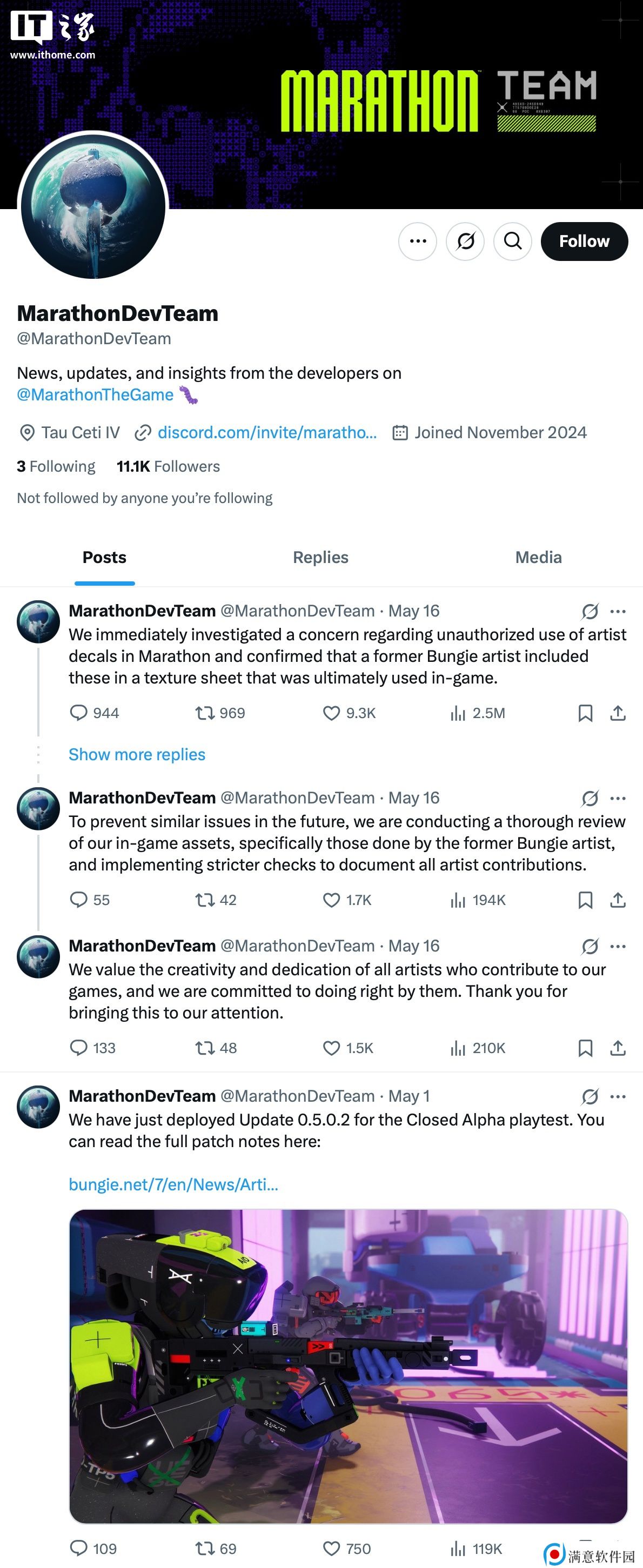Open the Update 0.5.0.2 post image
643x1568 pixels.
pos(349,1366)
